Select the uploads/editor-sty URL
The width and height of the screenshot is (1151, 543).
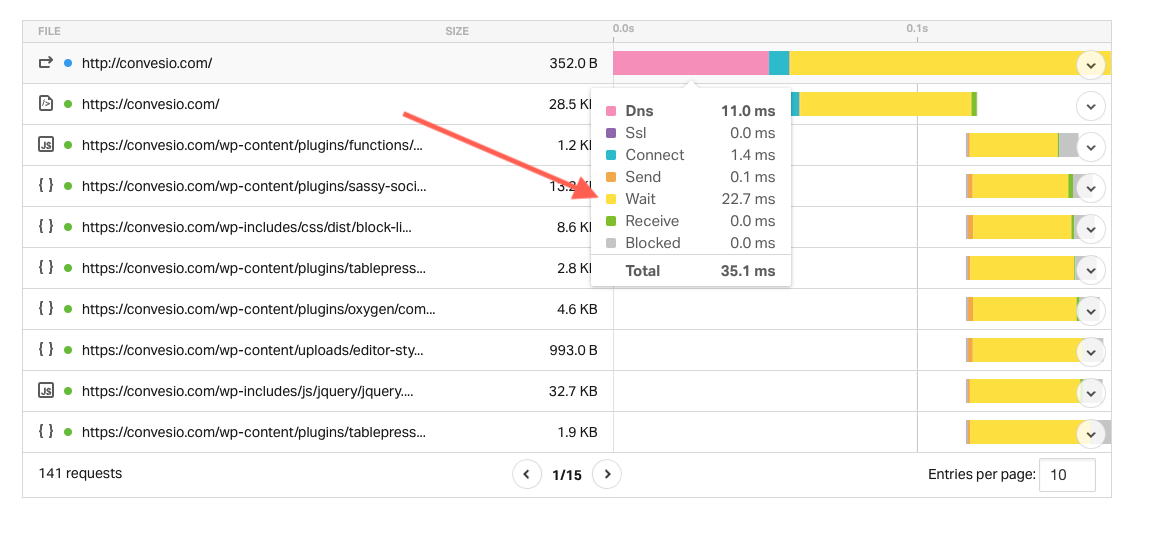[253, 351]
